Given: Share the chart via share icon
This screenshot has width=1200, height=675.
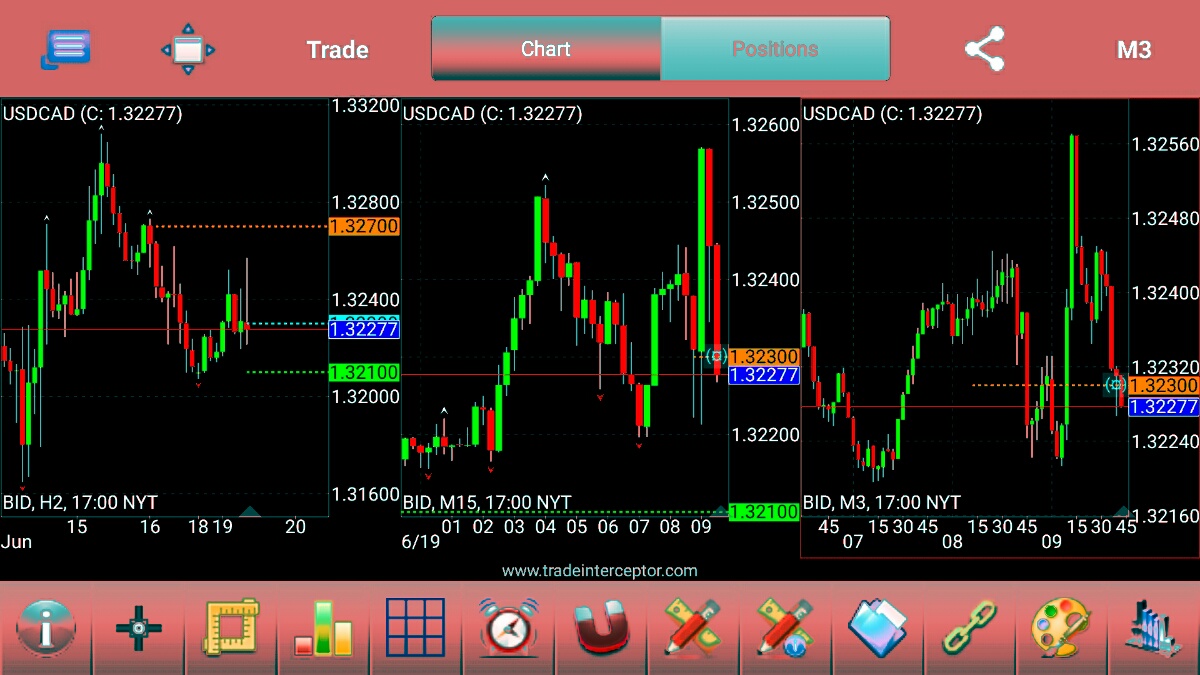Looking at the screenshot, I should click(984, 49).
